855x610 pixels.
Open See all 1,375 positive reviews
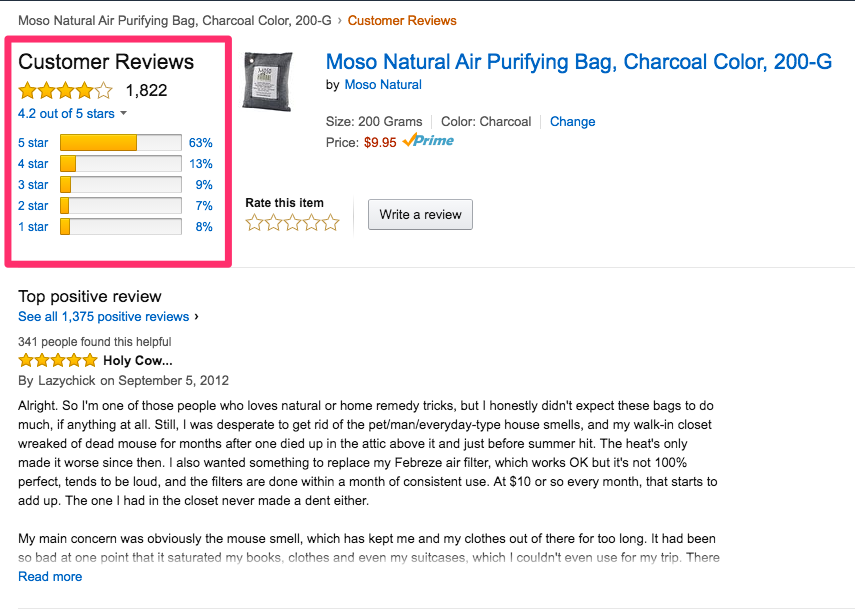click(x=104, y=317)
